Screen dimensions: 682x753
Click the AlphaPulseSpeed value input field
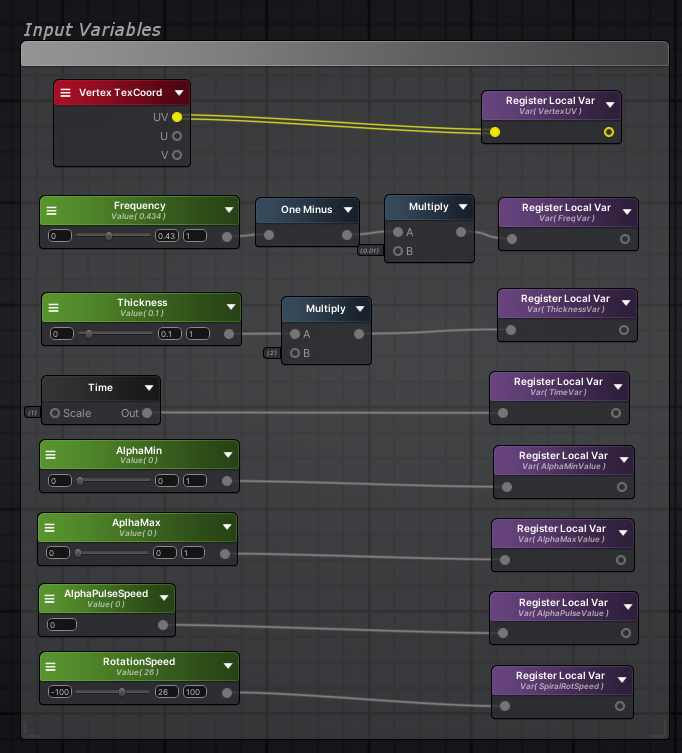[62, 625]
